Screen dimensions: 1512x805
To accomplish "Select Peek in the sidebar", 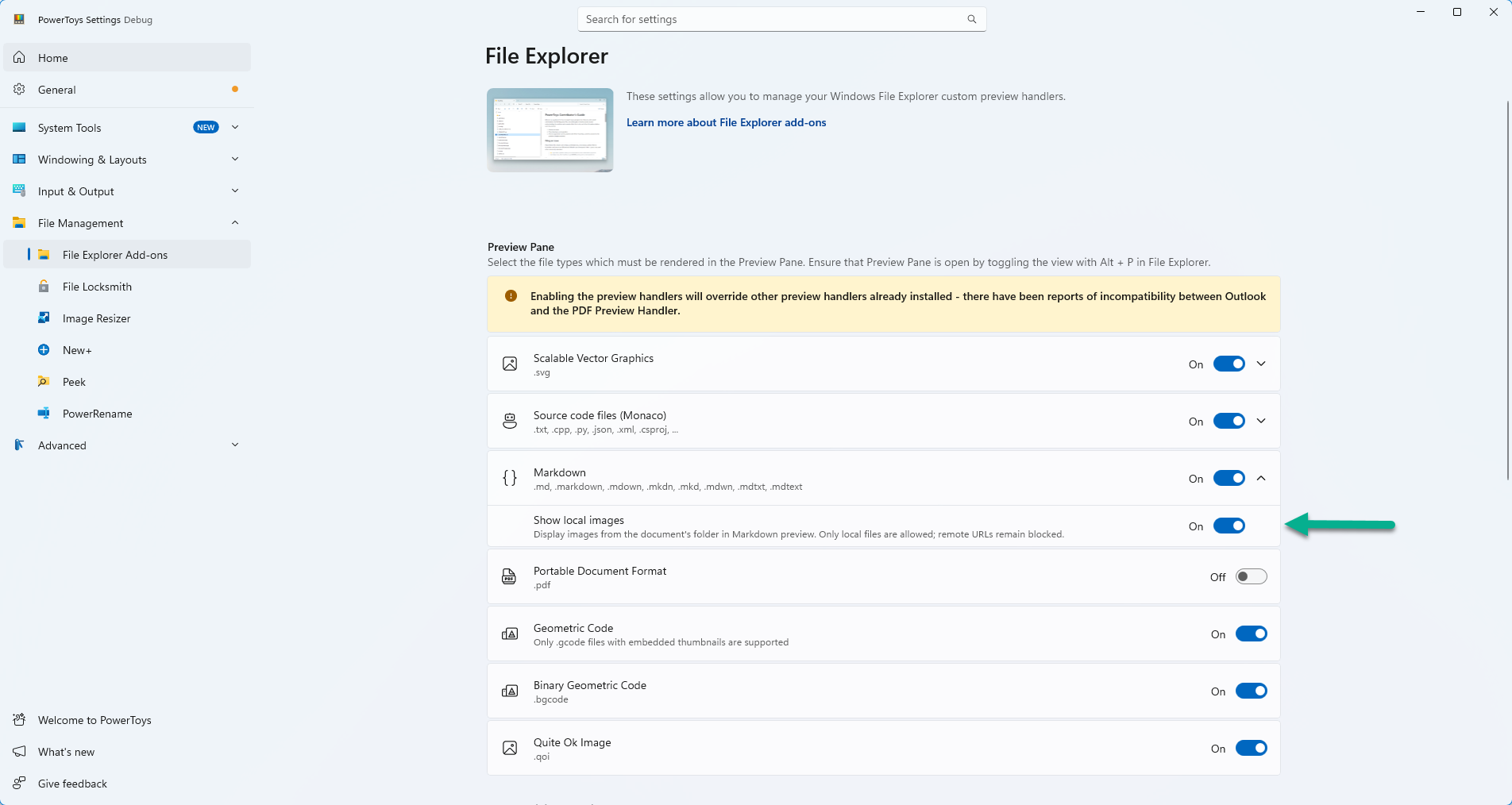I will tap(127, 382).
